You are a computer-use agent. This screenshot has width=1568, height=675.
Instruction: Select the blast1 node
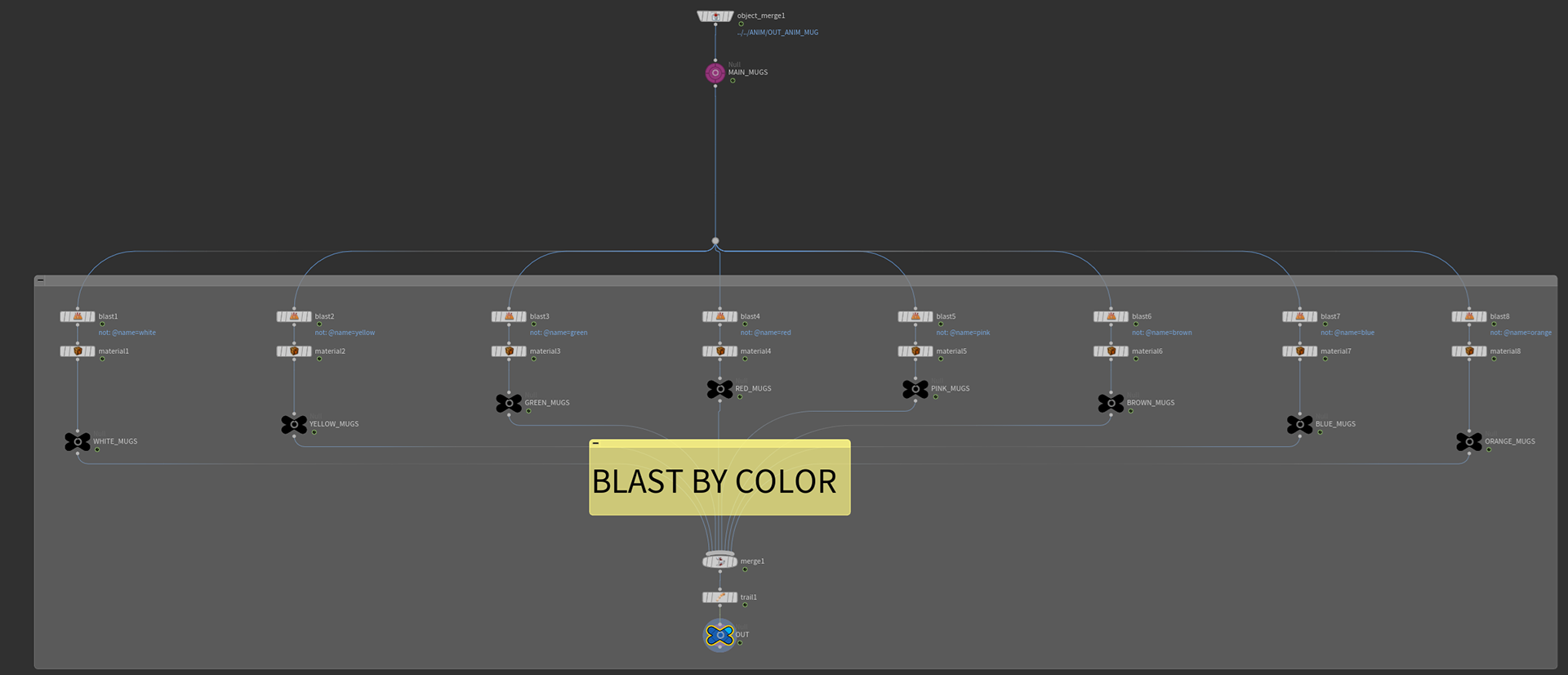point(78,316)
